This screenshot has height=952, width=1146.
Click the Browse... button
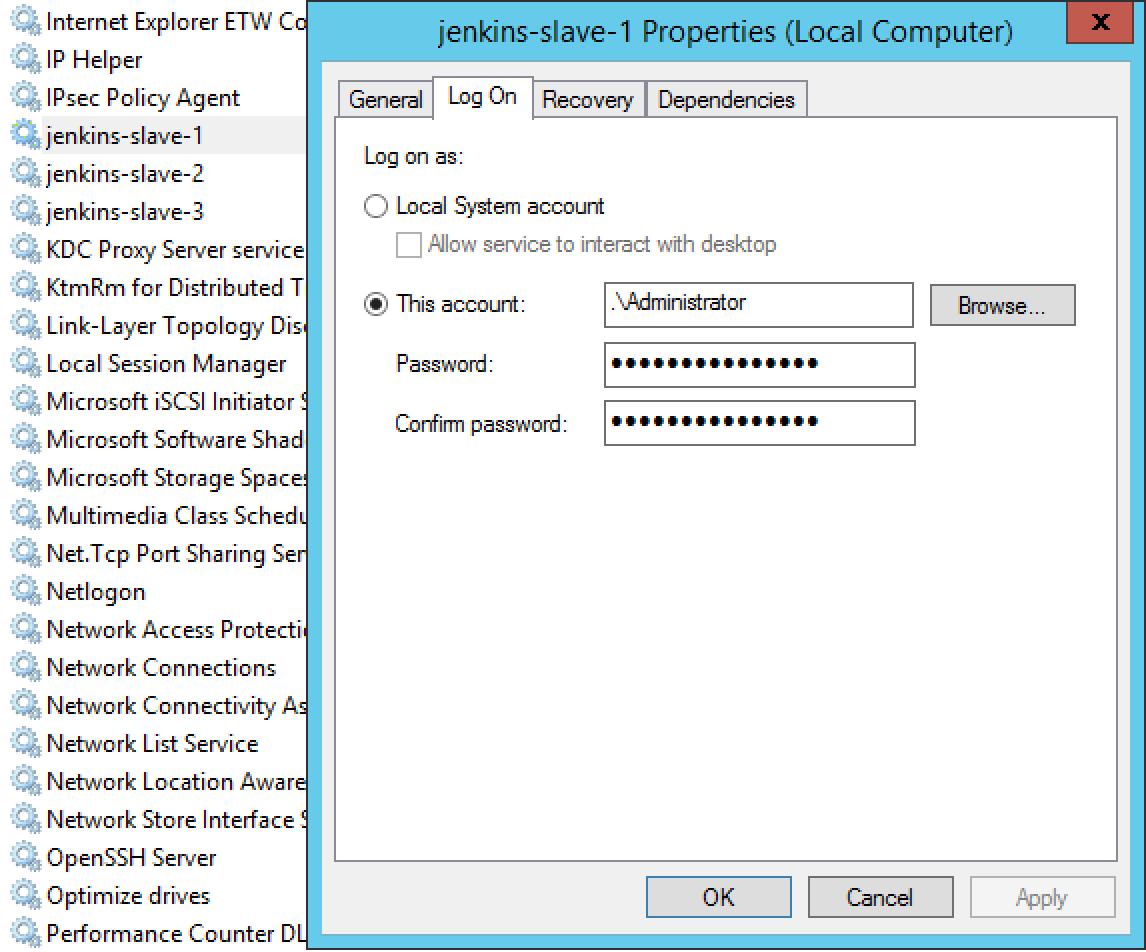(1002, 305)
